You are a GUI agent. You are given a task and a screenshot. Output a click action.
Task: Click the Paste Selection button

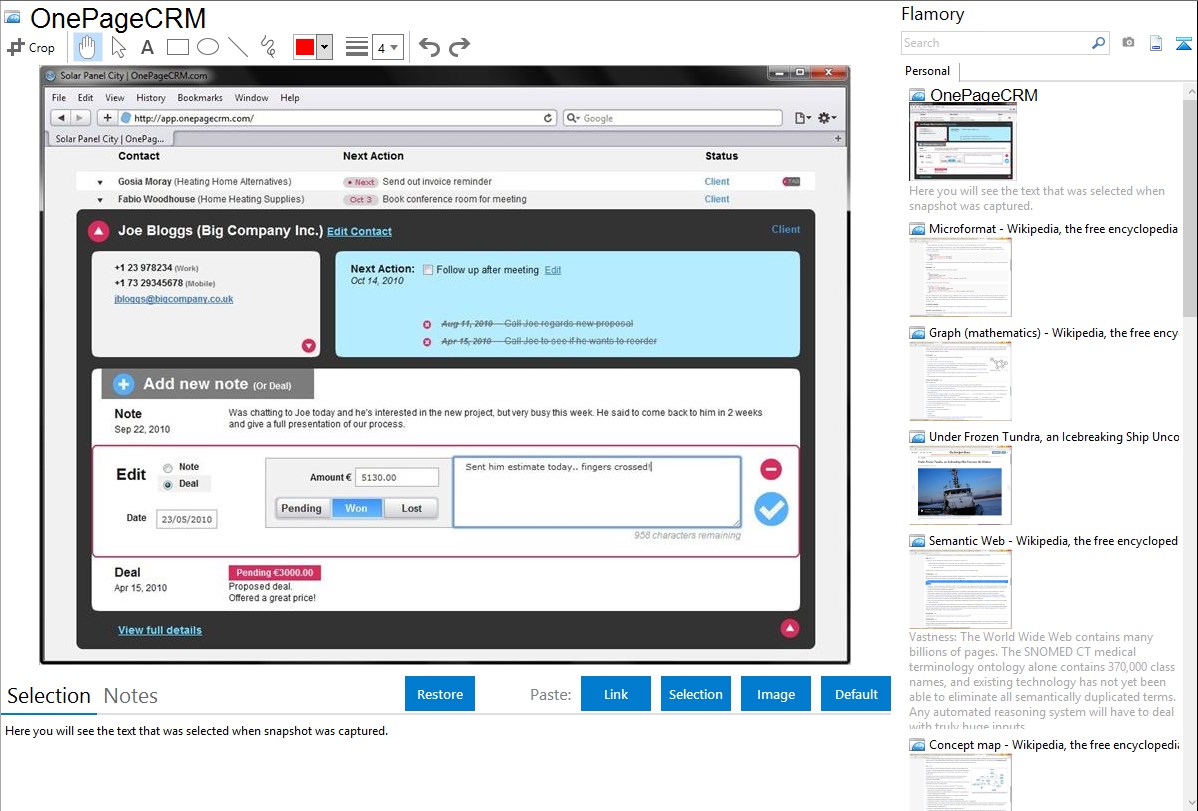coord(695,694)
